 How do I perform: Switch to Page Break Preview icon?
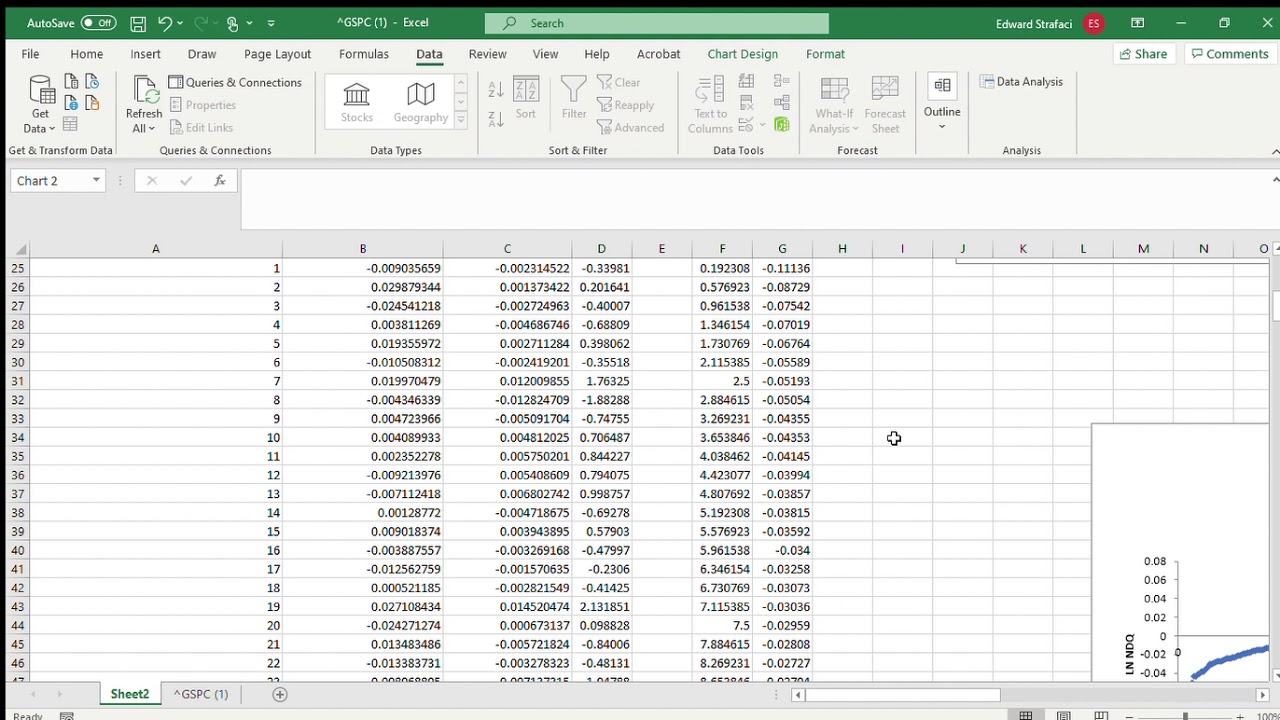[1101, 716]
